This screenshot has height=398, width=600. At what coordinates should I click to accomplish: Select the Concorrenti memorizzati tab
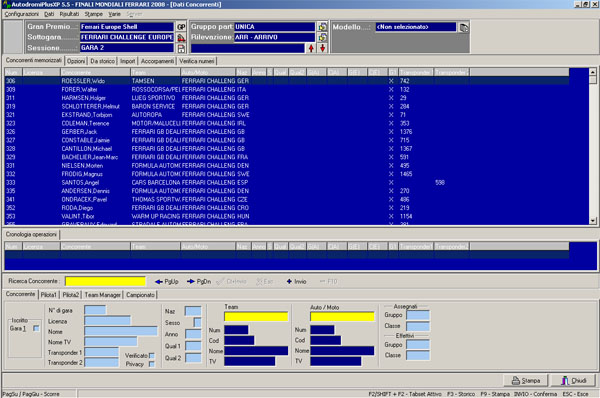pos(34,60)
